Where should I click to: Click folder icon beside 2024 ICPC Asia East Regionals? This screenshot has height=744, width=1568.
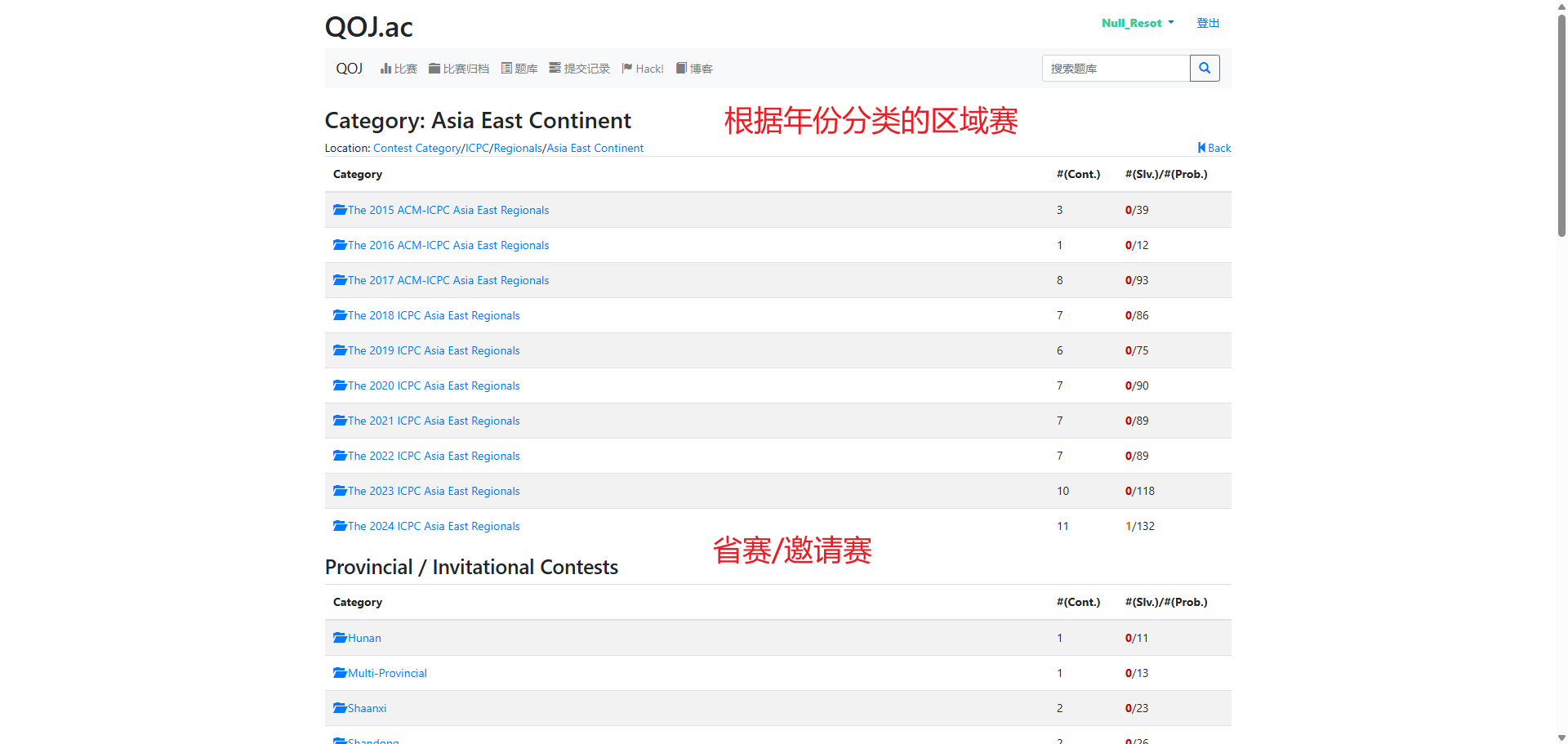point(339,526)
